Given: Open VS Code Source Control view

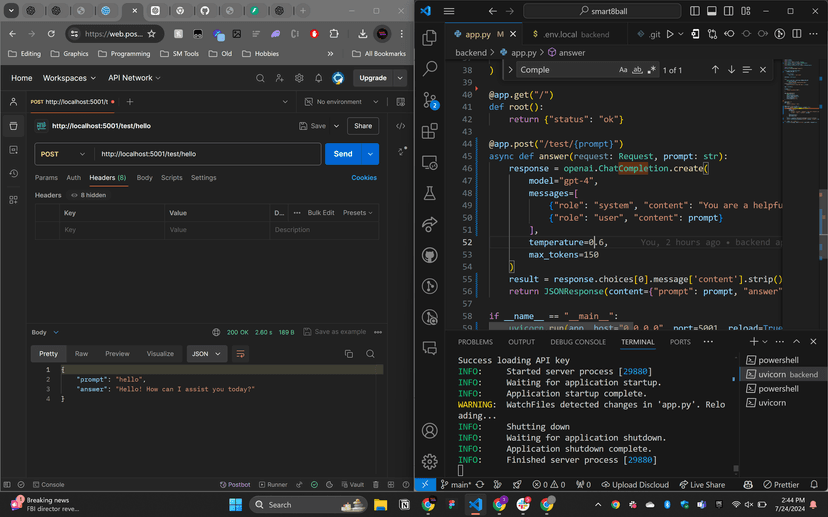Looking at the screenshot, I should click(430, 100).
